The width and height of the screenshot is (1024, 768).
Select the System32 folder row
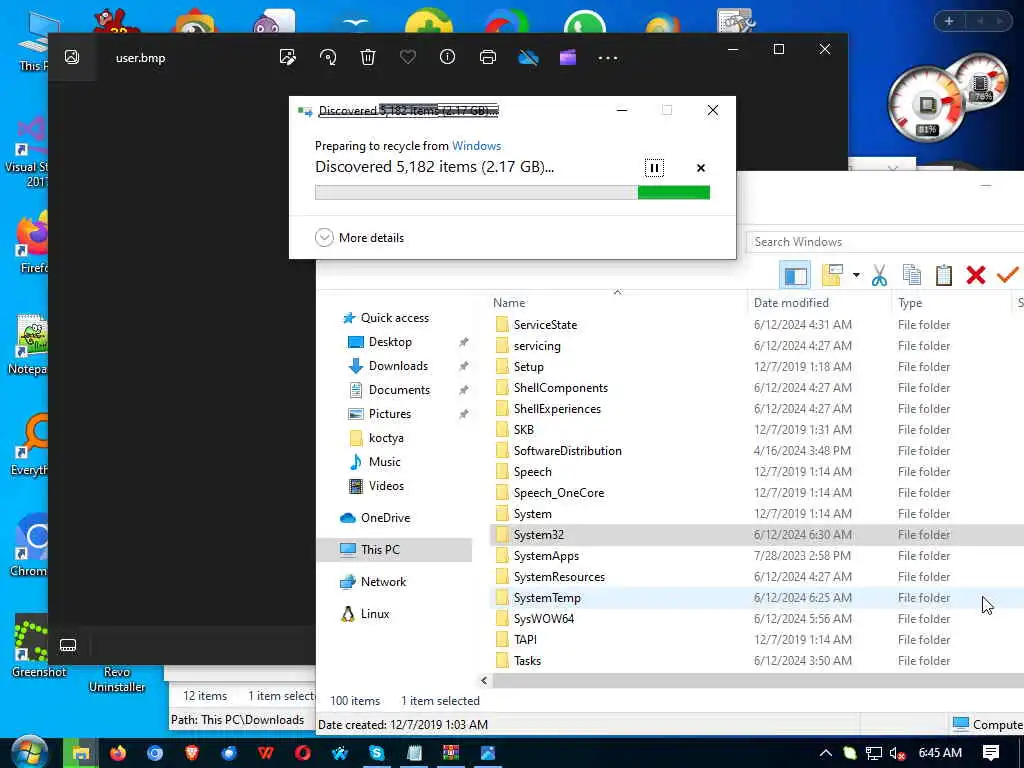pyautogui.click(x=756, y=535)
